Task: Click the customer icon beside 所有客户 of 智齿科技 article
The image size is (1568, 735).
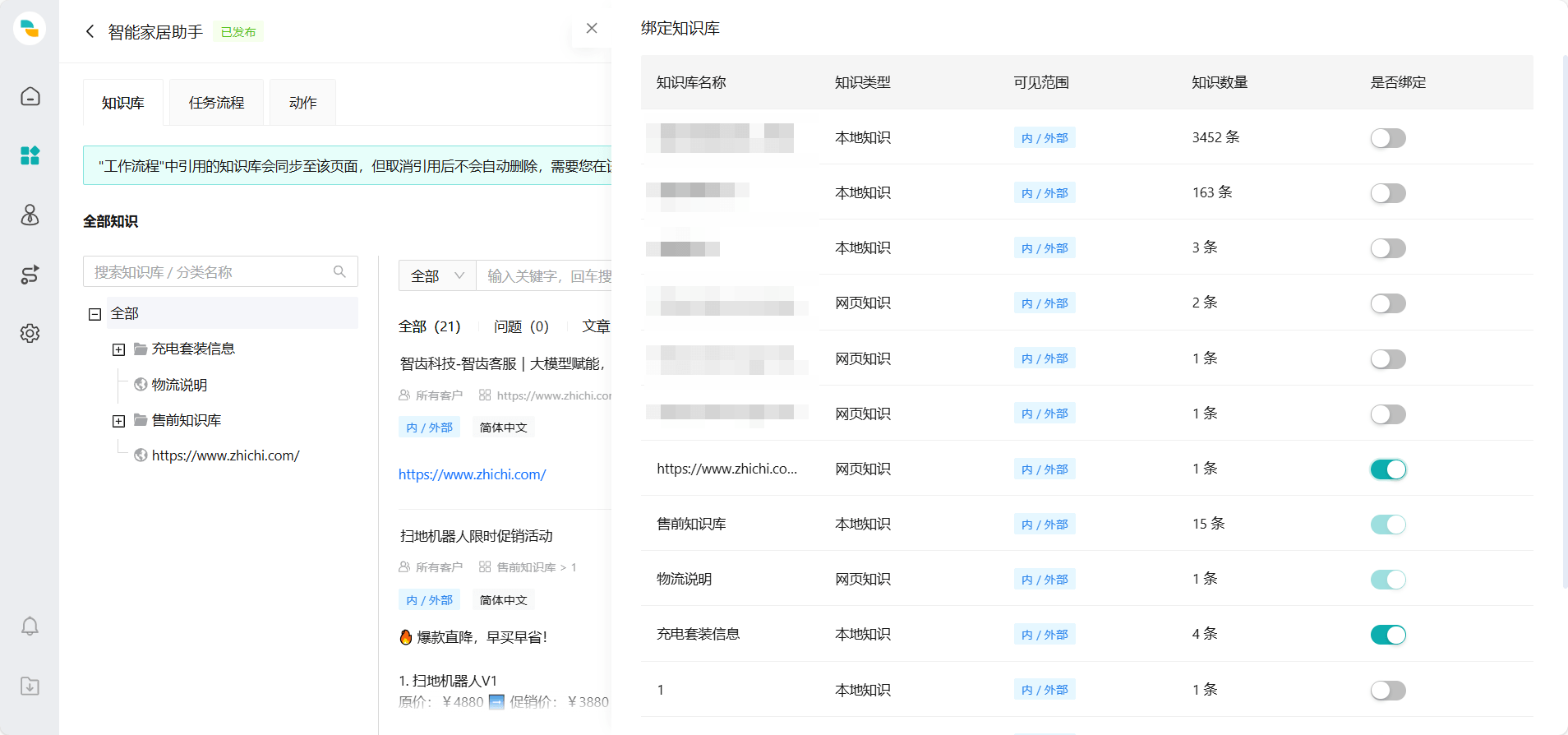Action: click(404, 395)
